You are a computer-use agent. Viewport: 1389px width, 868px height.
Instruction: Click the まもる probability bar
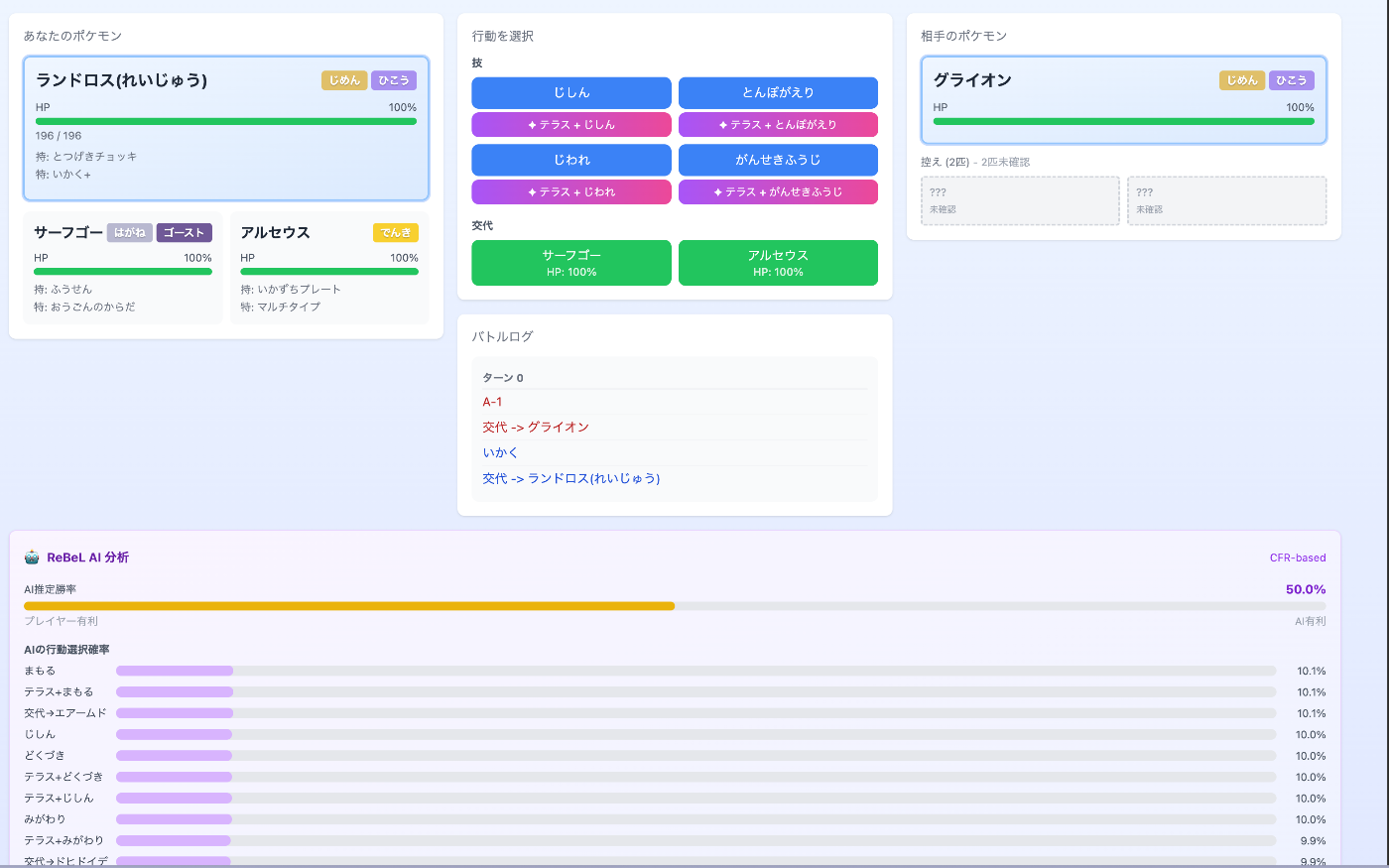click(x=695, y=671)
